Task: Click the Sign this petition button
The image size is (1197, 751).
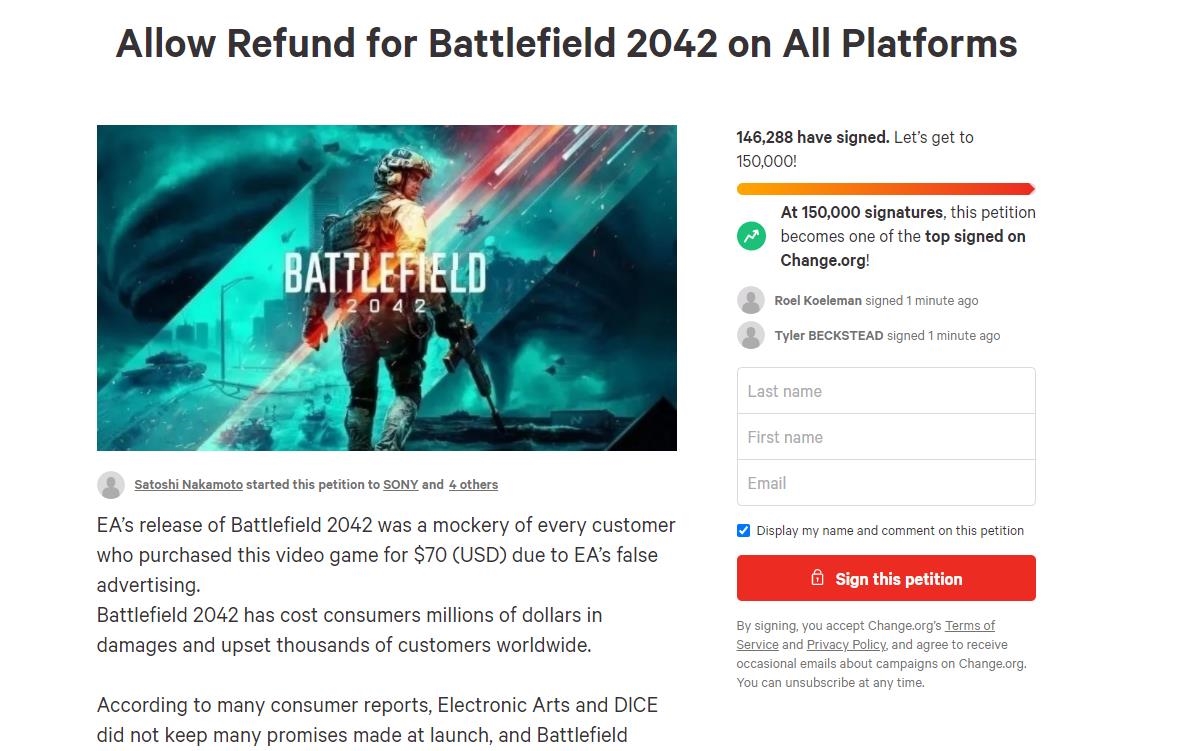Action: click(x=886, y=578)
